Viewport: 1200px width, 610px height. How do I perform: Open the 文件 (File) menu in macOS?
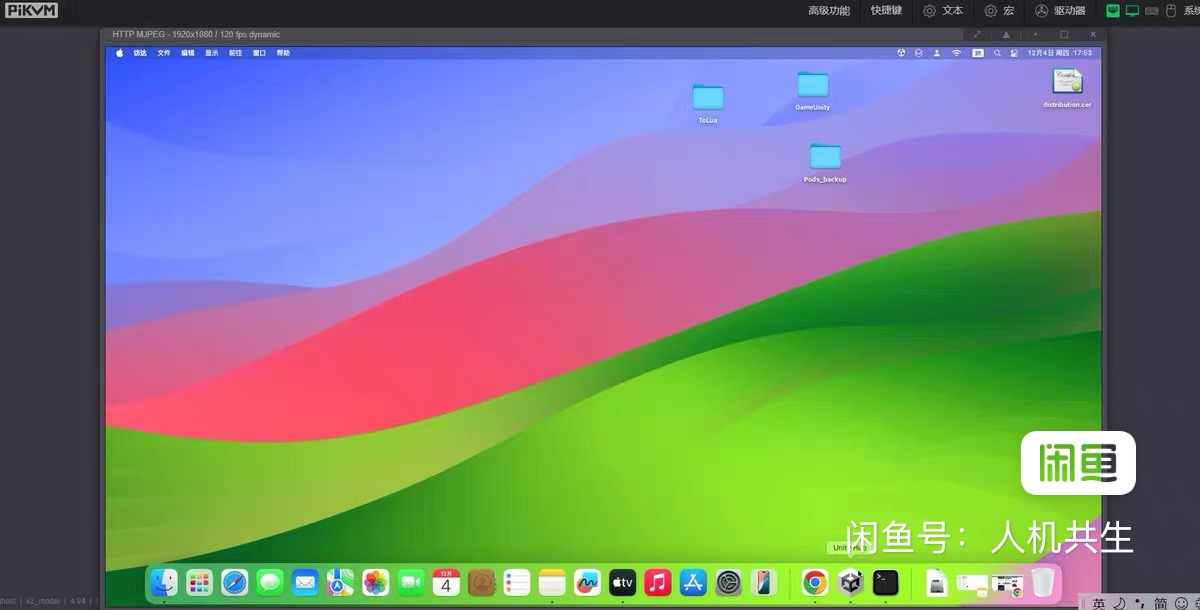164,53
